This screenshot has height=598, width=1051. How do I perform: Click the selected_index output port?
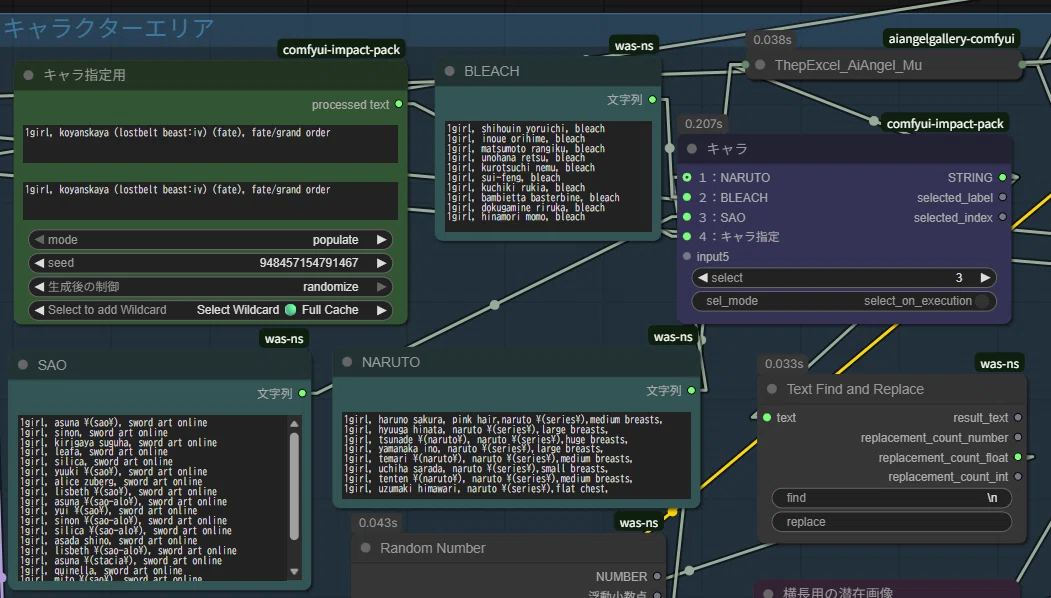(1003, 217)
